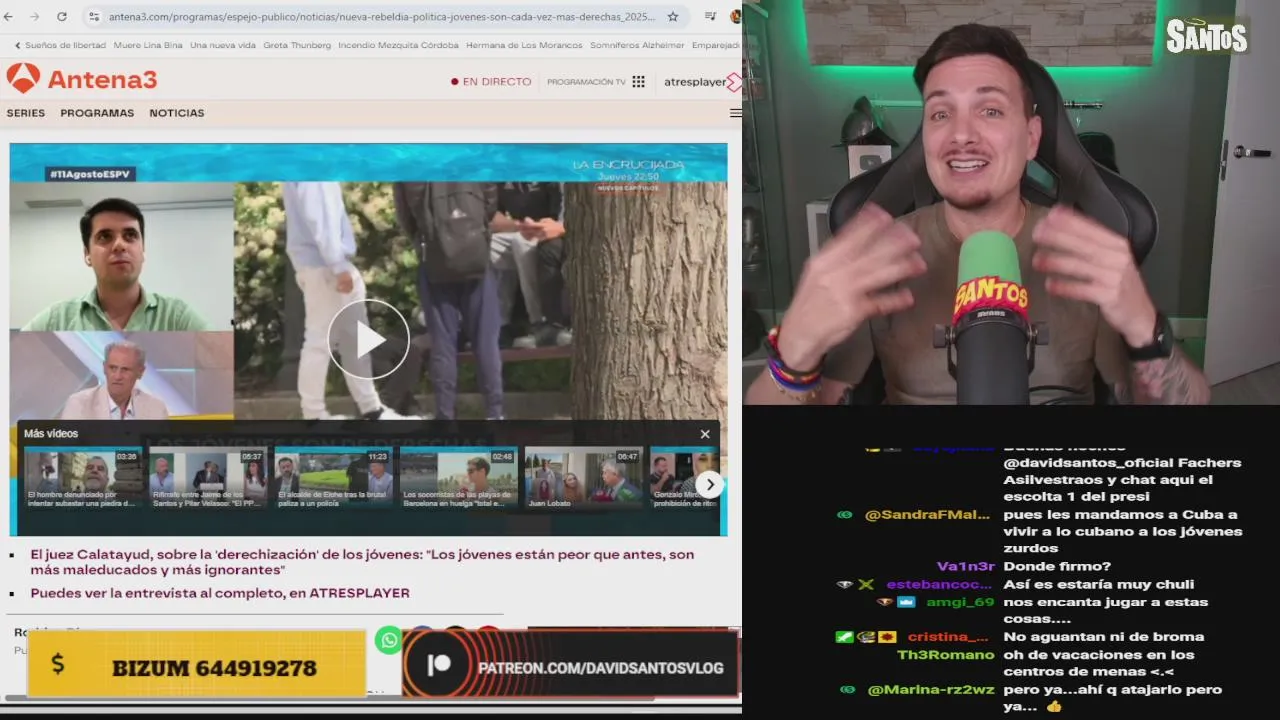Click the 'Así es estaría muy chuli' chat message
Screen dimensions: 1280x720
coord(1099,584)
